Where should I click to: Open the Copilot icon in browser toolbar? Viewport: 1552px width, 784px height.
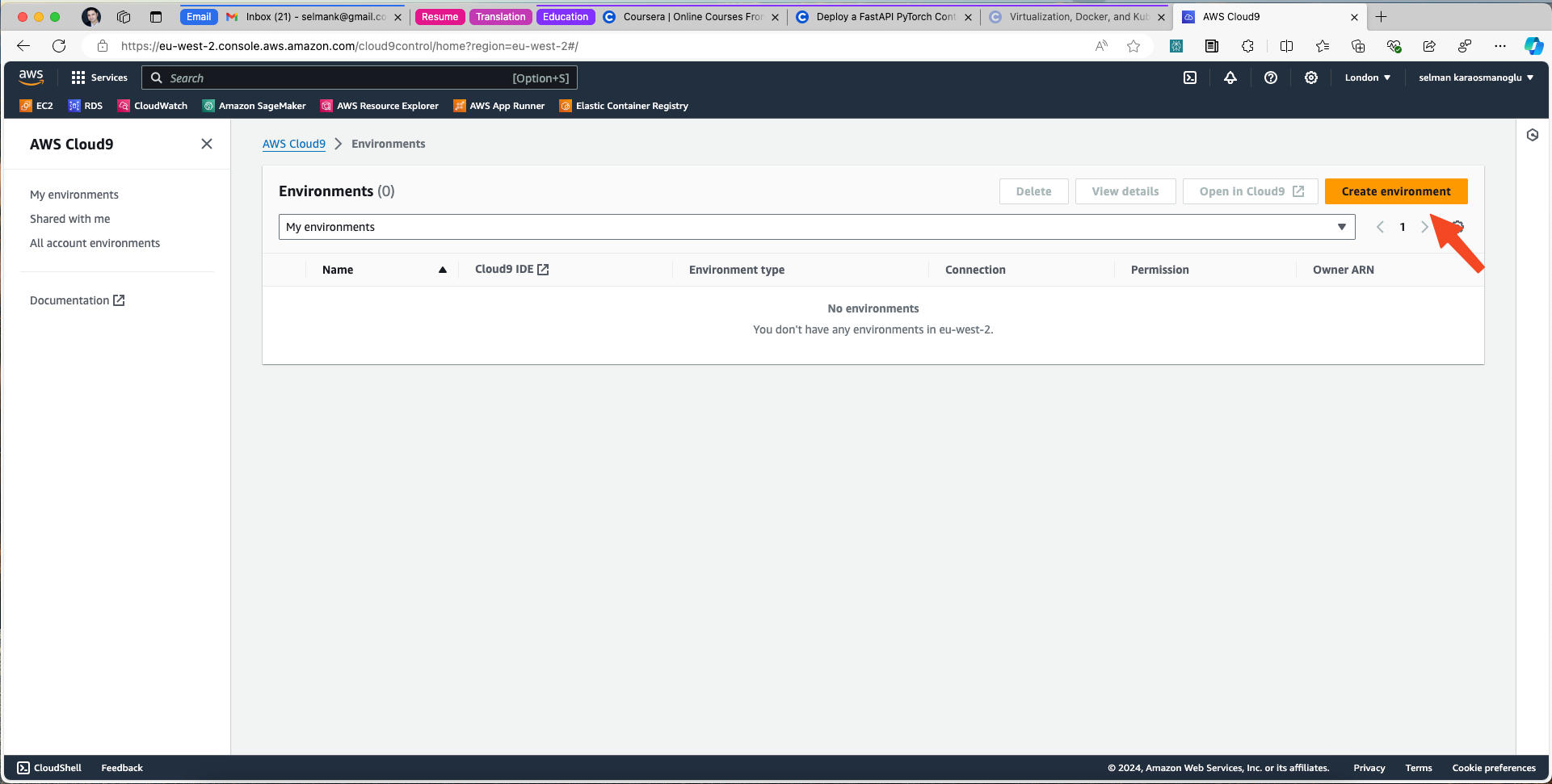click(x=1533, y=46)
